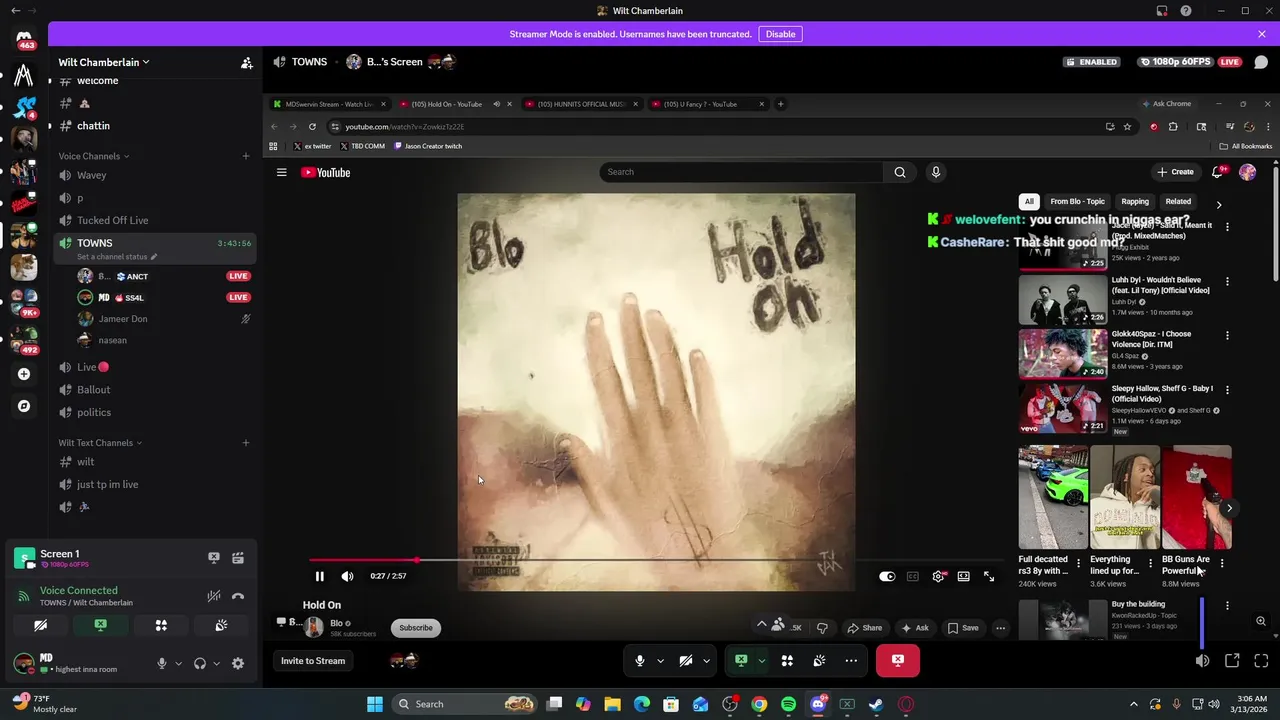This screenshot has width=1280, height=720.
Task: Collapse the Wilt Text Channels category
Action: tap(100, 443)
